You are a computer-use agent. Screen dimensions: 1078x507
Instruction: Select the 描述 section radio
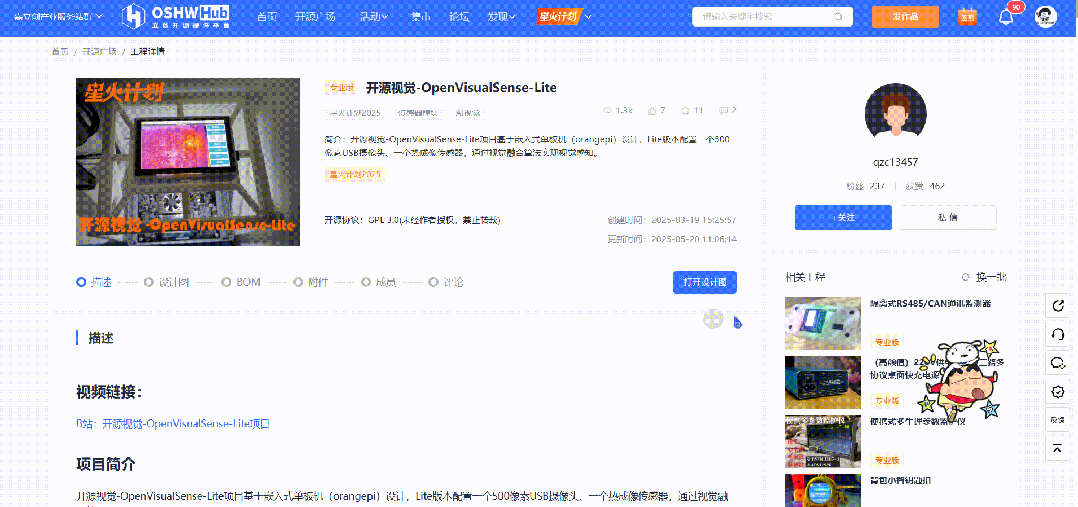(x=81, y=282)
